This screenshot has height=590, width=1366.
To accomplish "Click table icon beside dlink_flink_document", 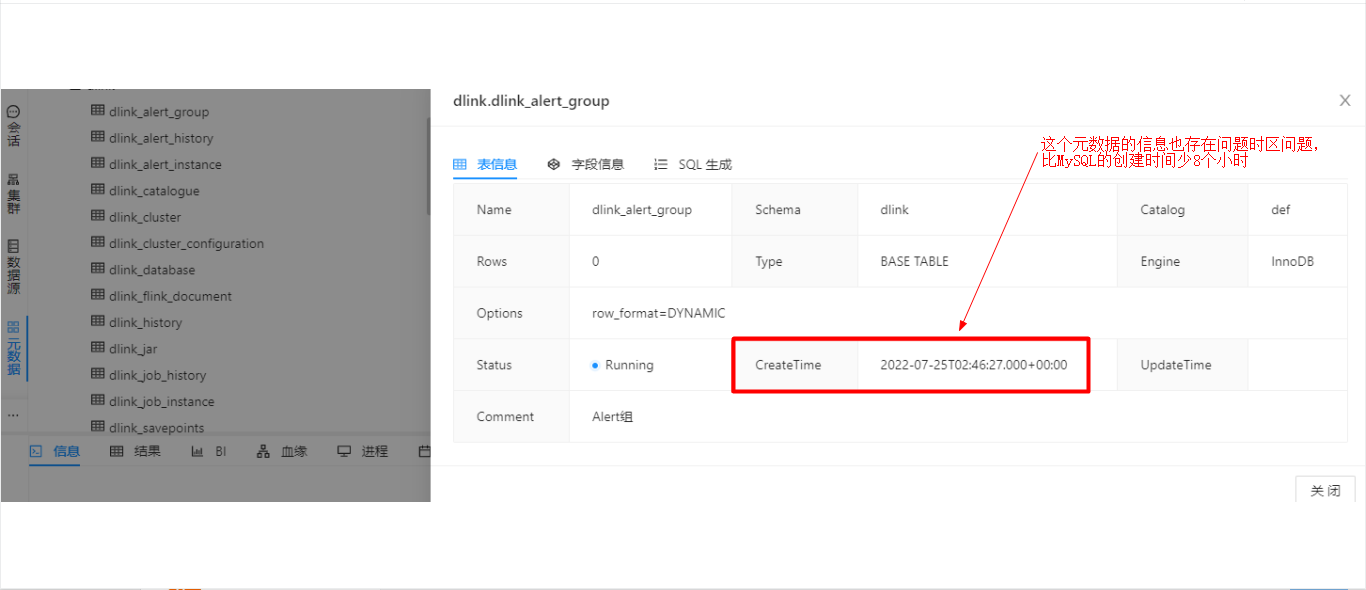I will (x=98, y=295).
